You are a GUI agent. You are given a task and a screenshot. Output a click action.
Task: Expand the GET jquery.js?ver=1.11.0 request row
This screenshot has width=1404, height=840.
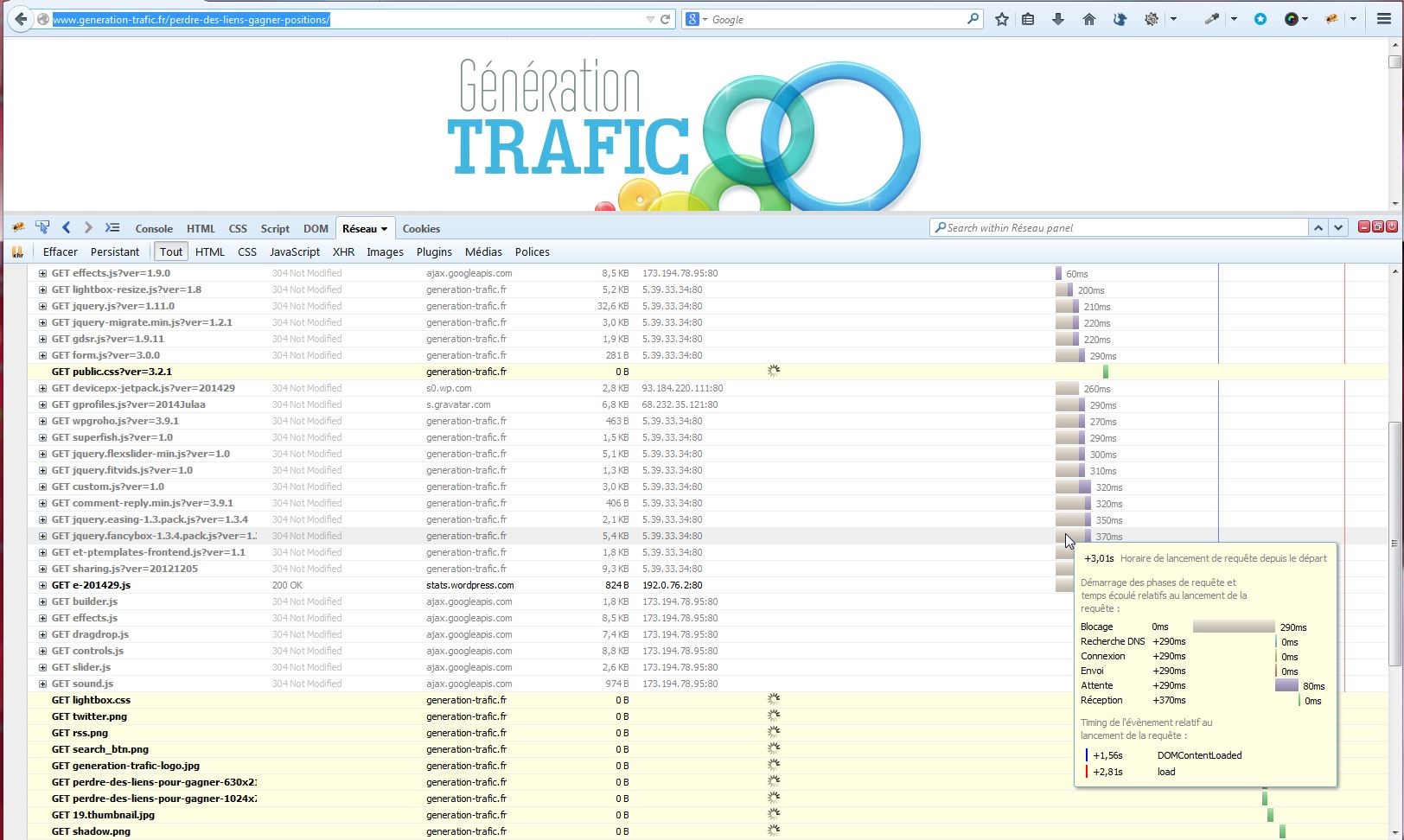(x=42, y=306)
